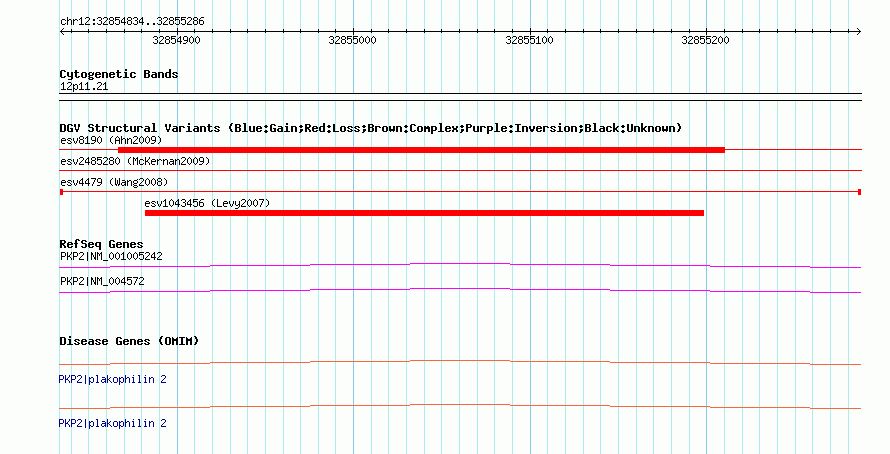The width and height of the screenshot is (890, 454).
Task: Click the ruler's left arrowhead
Action: [x=62, y=32]
